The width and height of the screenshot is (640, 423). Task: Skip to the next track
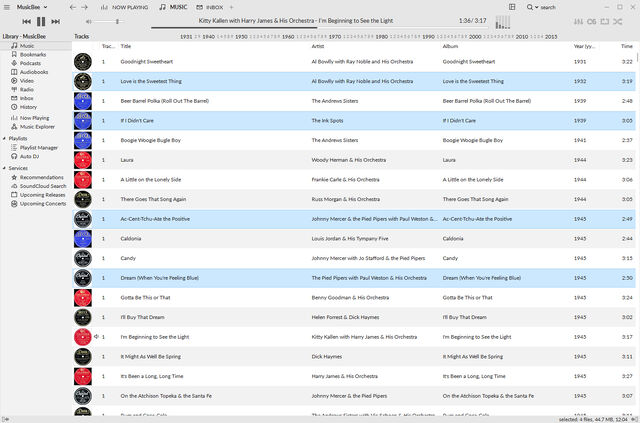click(x=56, y=21)
